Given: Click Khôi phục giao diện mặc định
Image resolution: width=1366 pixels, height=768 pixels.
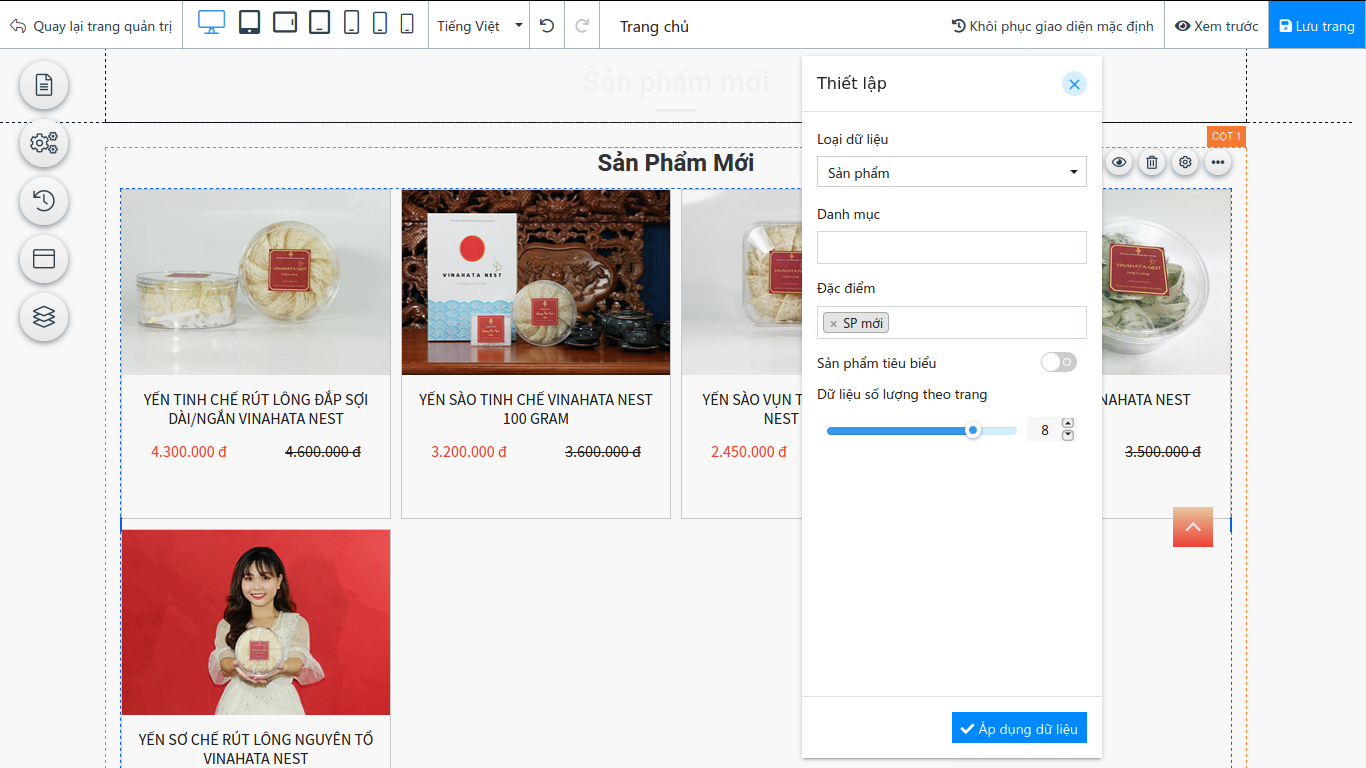Looking at the screenshot, I should [x=1052, y=26].
